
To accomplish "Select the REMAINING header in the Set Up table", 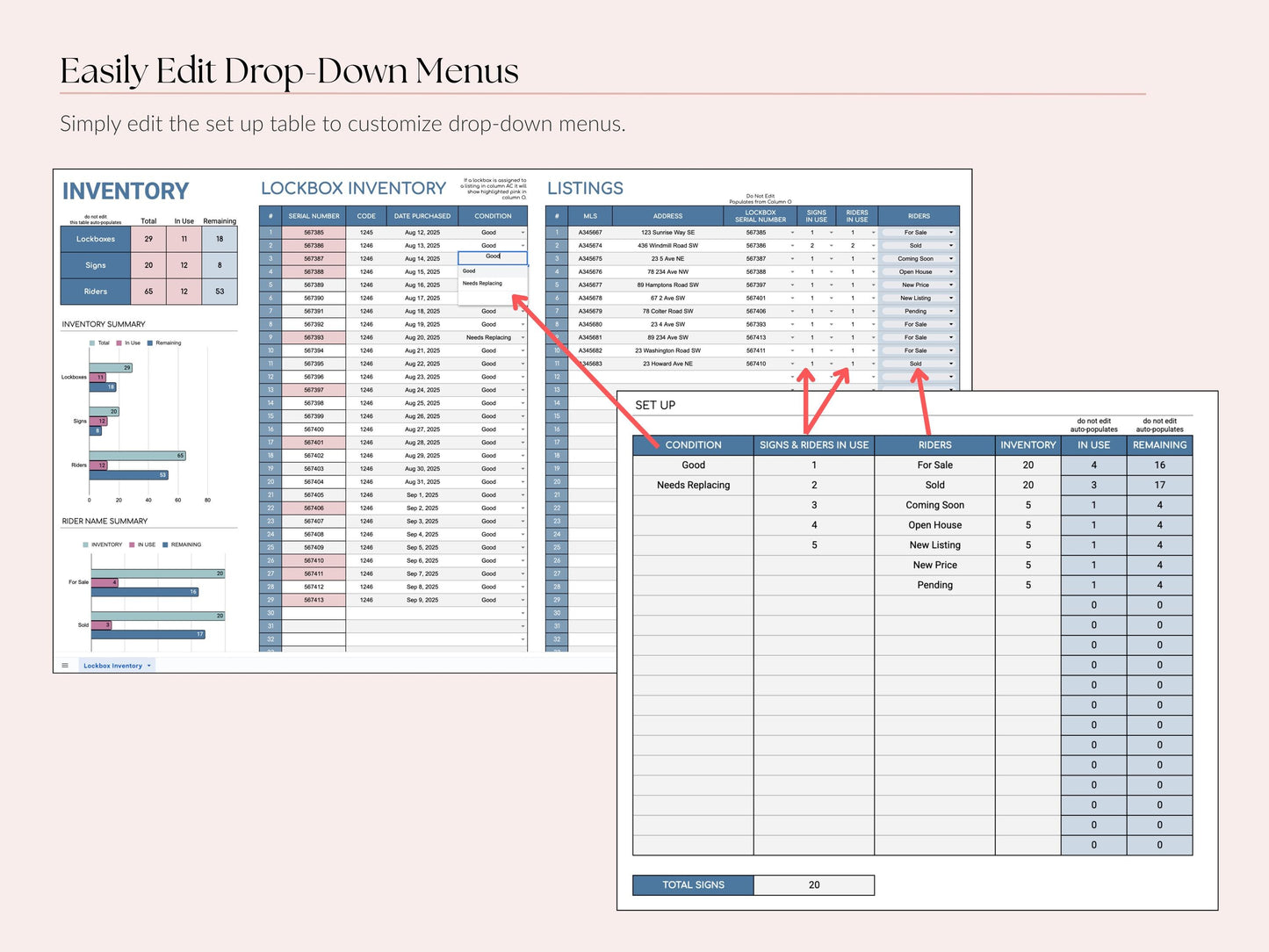I will 1159,445.
